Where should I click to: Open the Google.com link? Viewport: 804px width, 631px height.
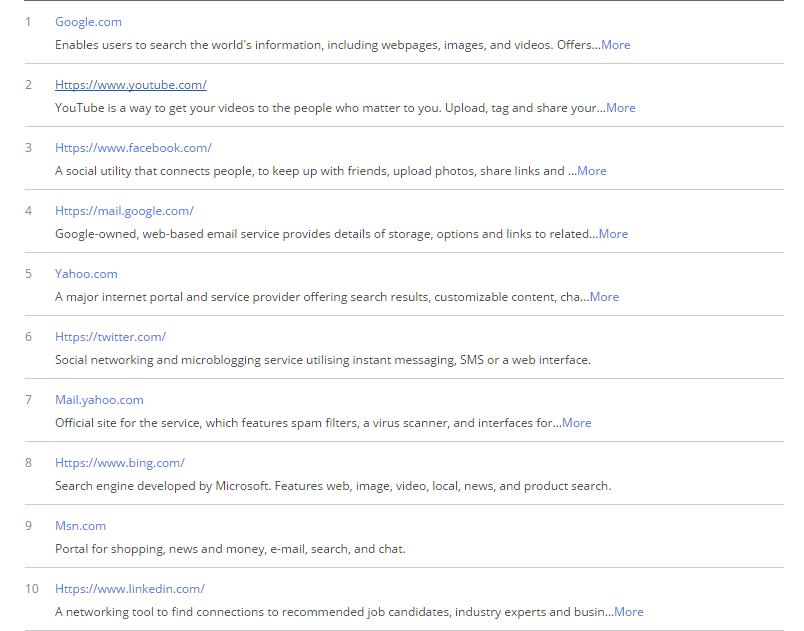(88, 22)
